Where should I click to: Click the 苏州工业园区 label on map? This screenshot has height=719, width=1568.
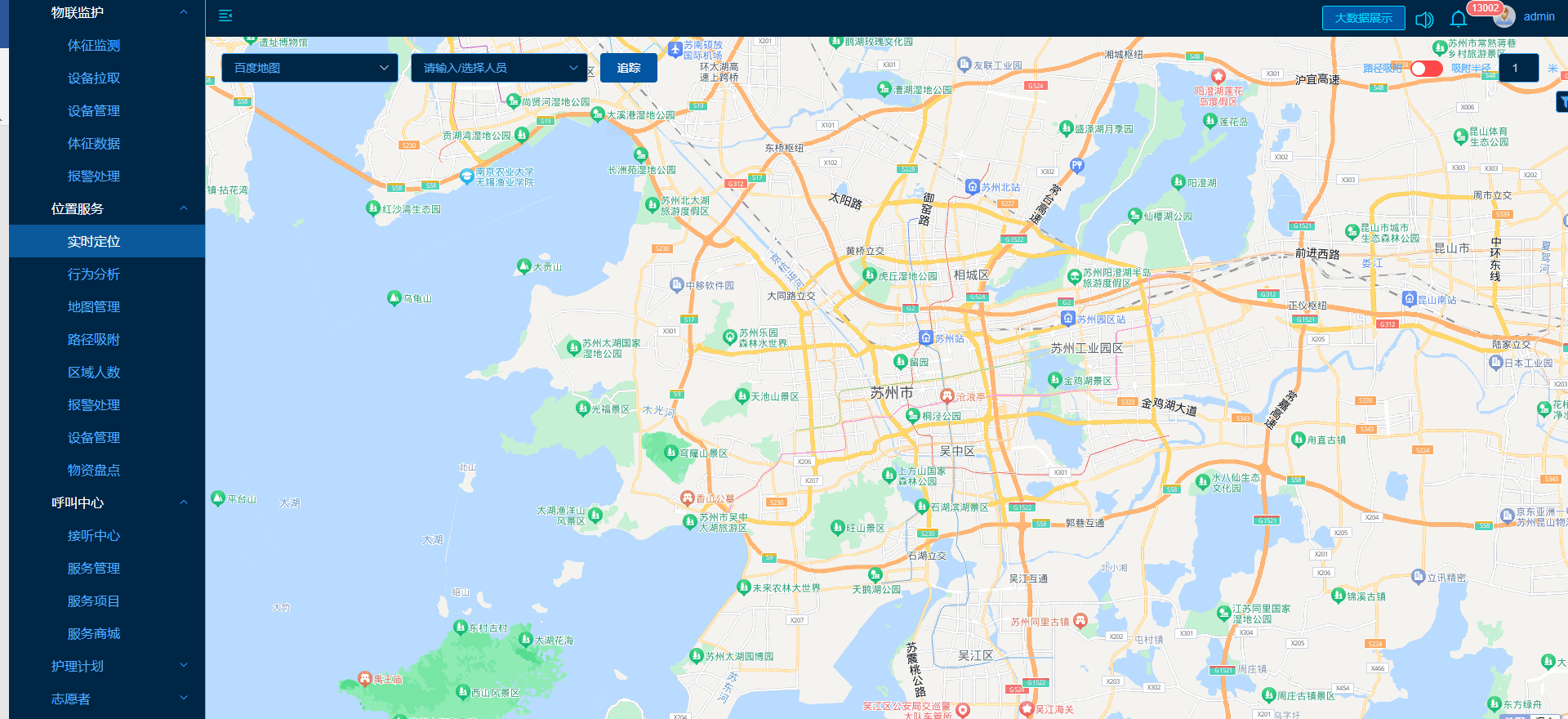point(1086,348)
